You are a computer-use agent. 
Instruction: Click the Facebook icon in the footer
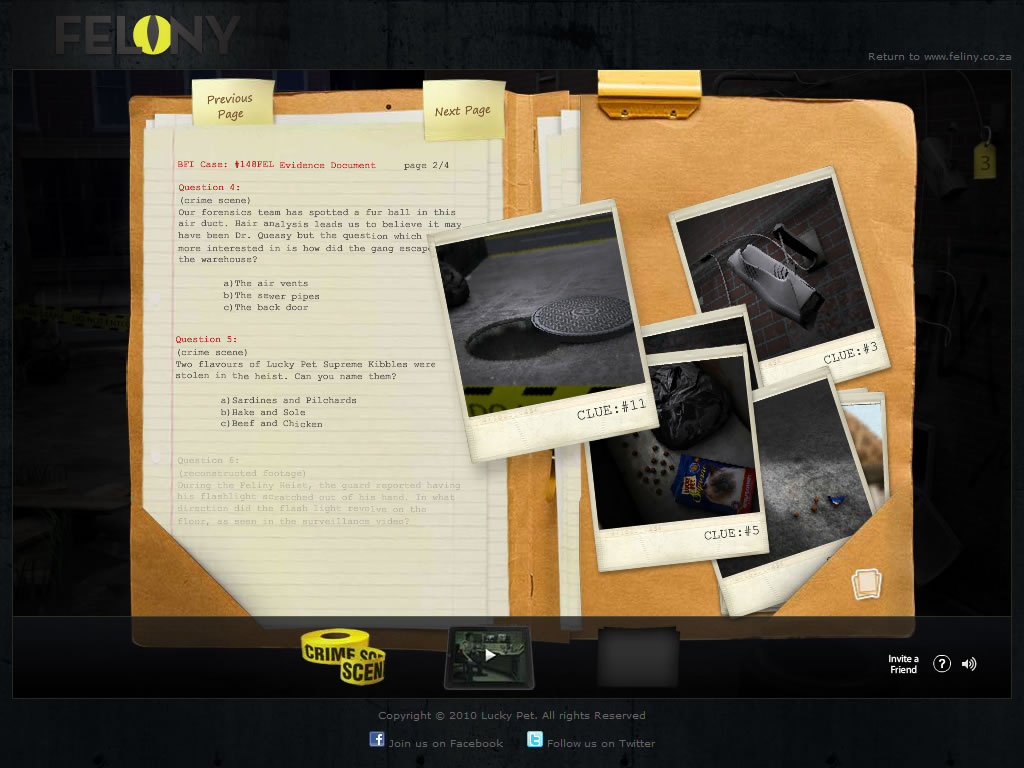377,740
